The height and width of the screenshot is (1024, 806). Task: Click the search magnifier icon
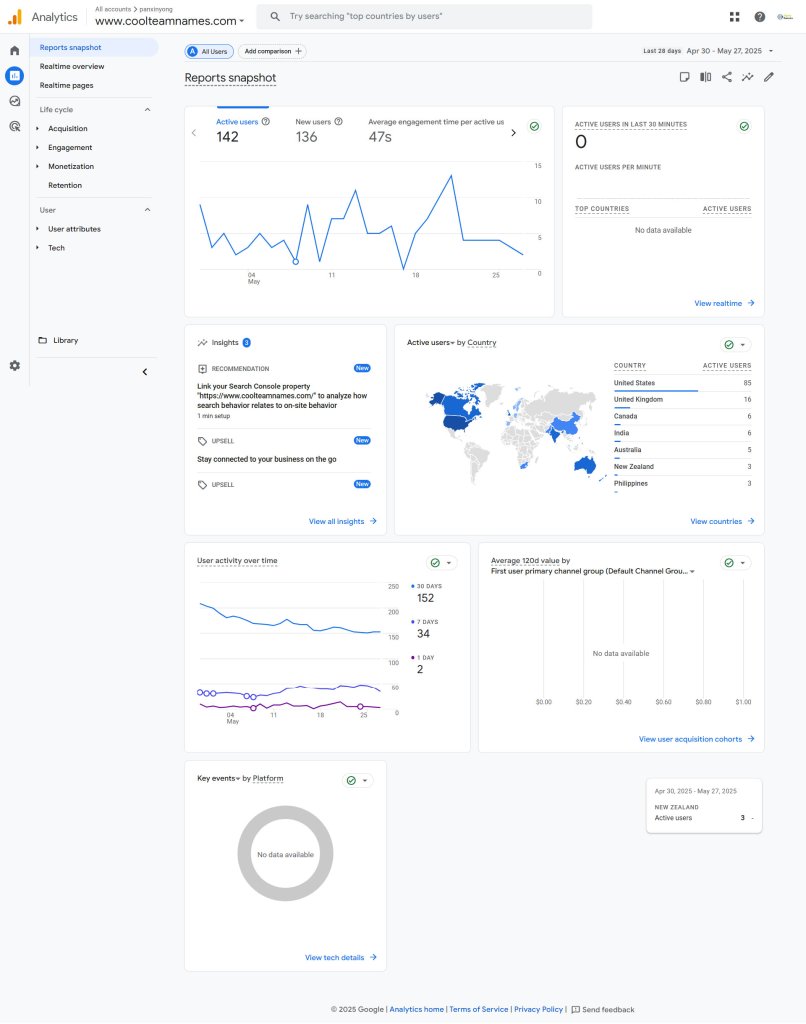(275, 16)
